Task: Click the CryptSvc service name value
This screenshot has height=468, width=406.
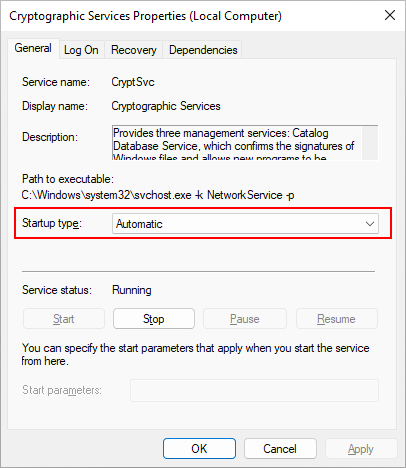Action: coord(133,82)
